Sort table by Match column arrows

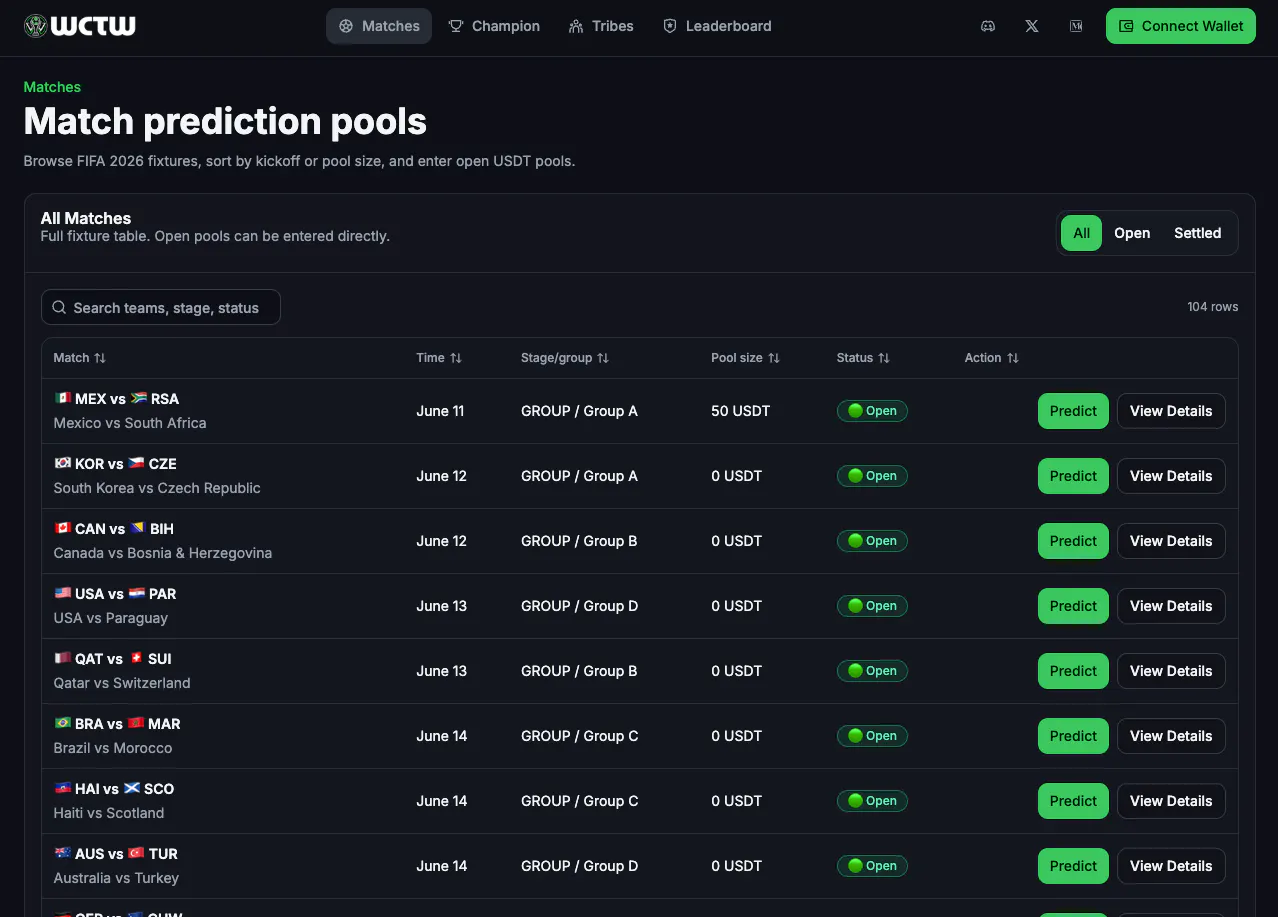pos(100,358)
